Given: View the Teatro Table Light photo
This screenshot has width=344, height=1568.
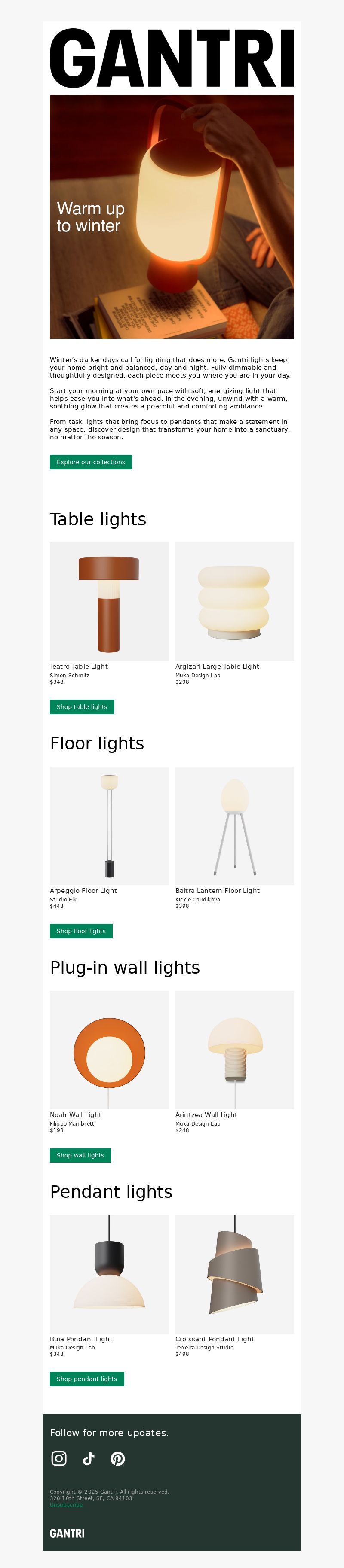Looking at the screenshot, I should 109,601.
